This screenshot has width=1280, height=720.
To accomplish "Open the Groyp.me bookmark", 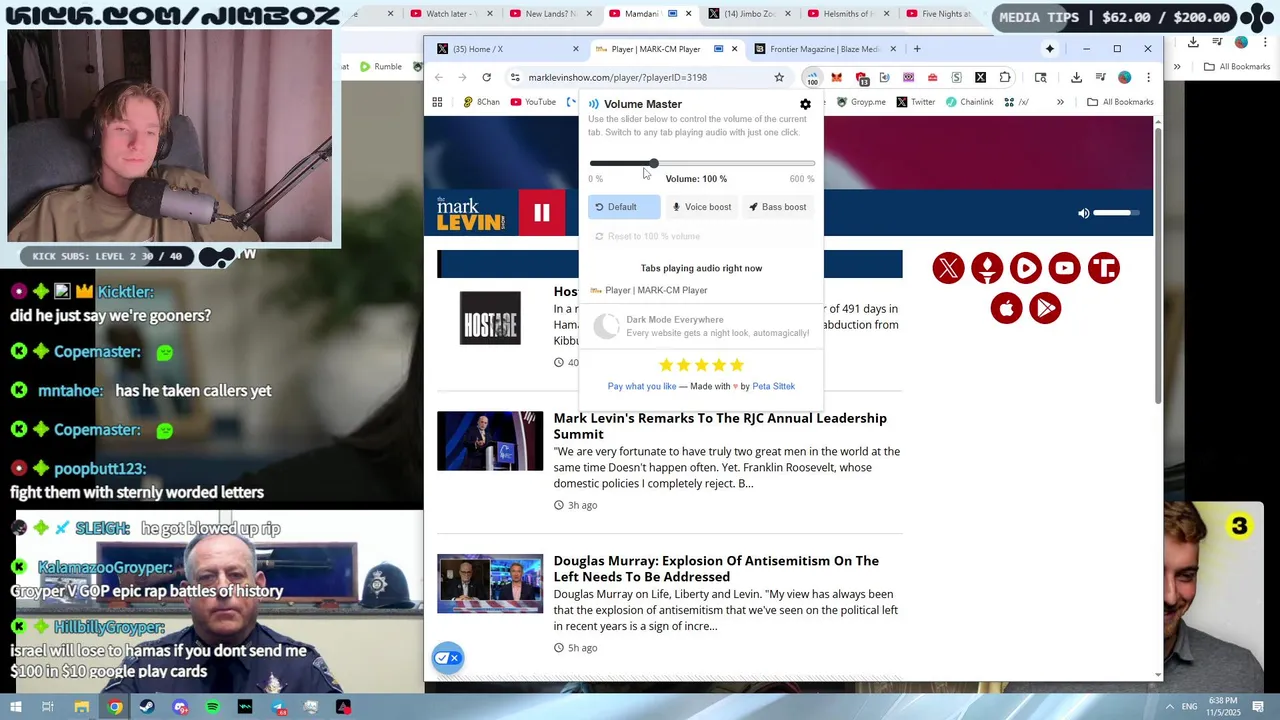I will tap(861, 102).
